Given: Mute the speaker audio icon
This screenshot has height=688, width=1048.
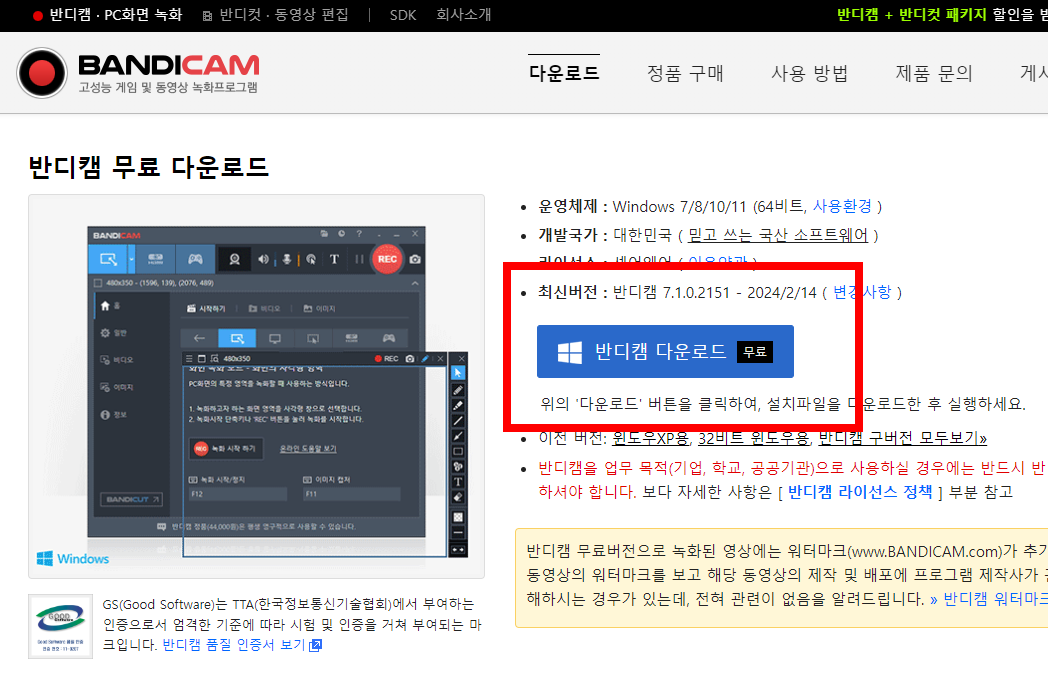Looking at the screenshot, I should (263, 258).
